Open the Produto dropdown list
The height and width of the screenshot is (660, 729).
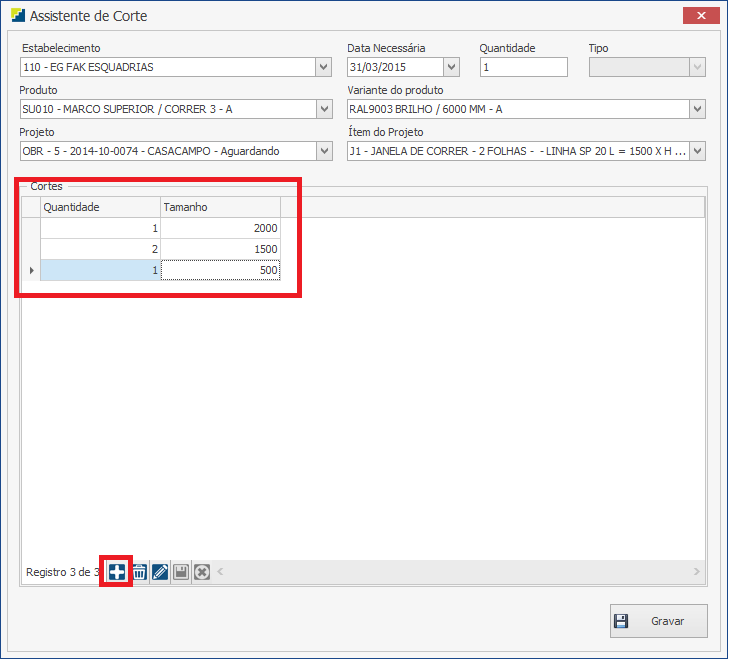323,109
